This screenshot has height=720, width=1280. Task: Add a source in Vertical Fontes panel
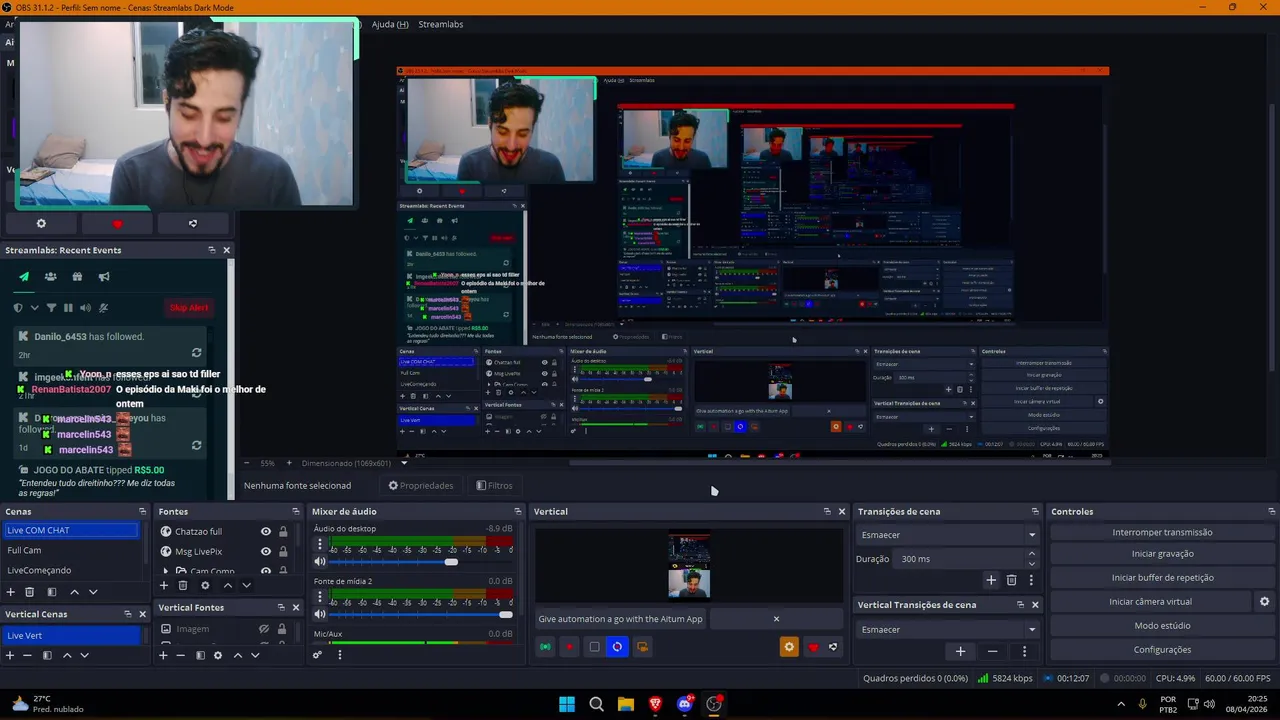[x=163, y=655]
